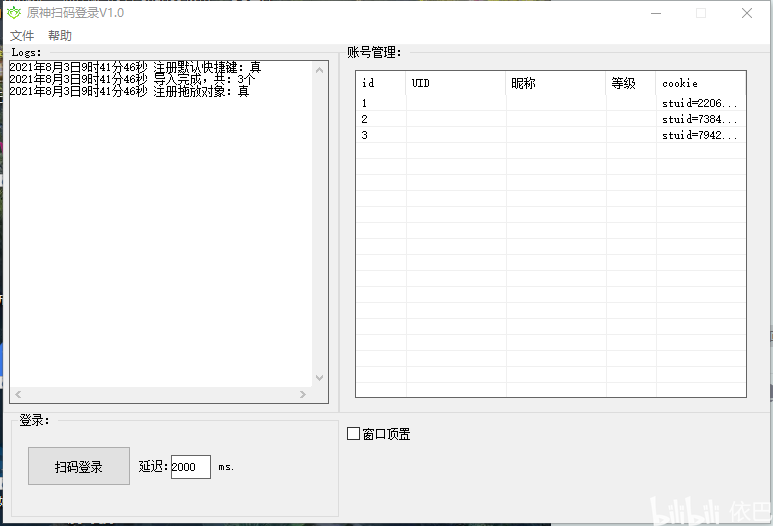The width and height of the screenshot is (773, 526).
Task: Click cookie cell stuid=7942...
Action: click(x=700, y=135)
